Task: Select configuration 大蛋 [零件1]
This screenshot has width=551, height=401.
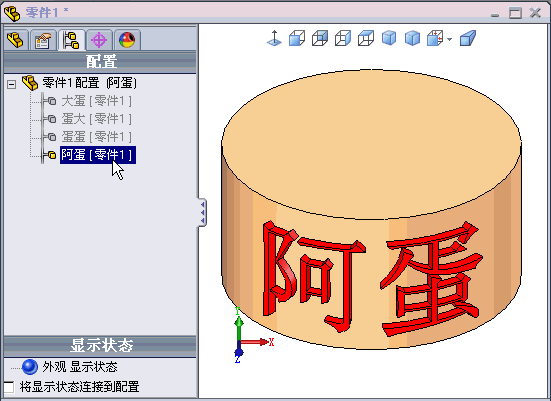Action: click(x=97, y=101)
